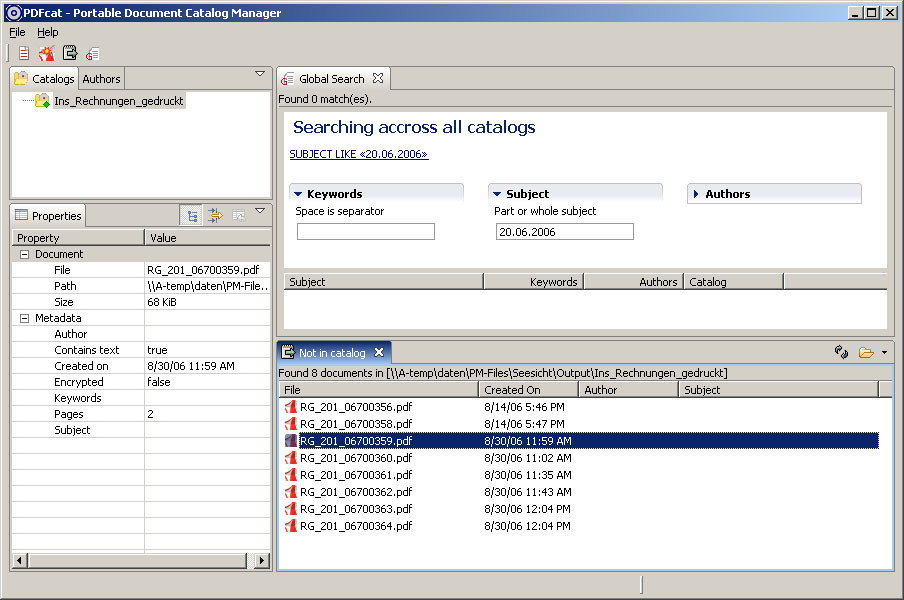Click the red sparkle wizard toolbar icon
Image resolution: width=904 pixels, height=600 pixels.
[x=46, y=54]
